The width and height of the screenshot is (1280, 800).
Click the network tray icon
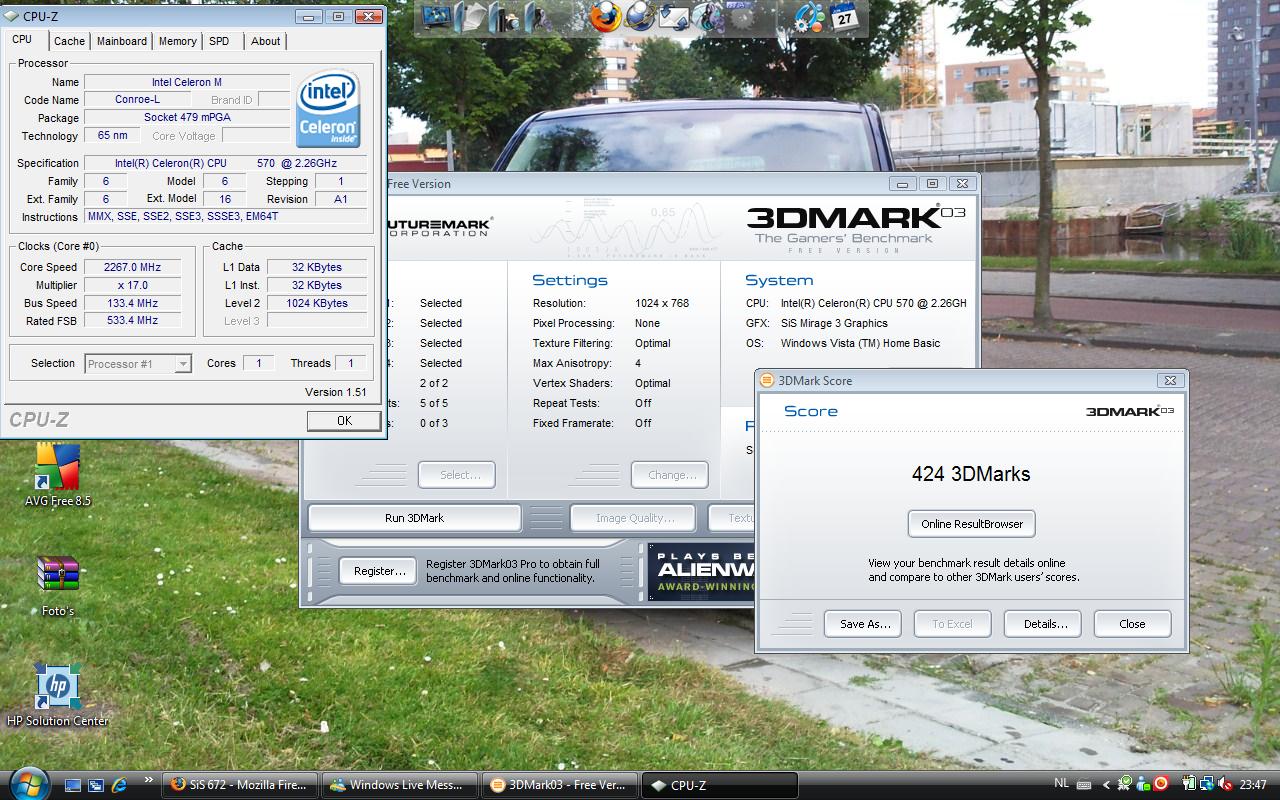tap(1207, 785)
